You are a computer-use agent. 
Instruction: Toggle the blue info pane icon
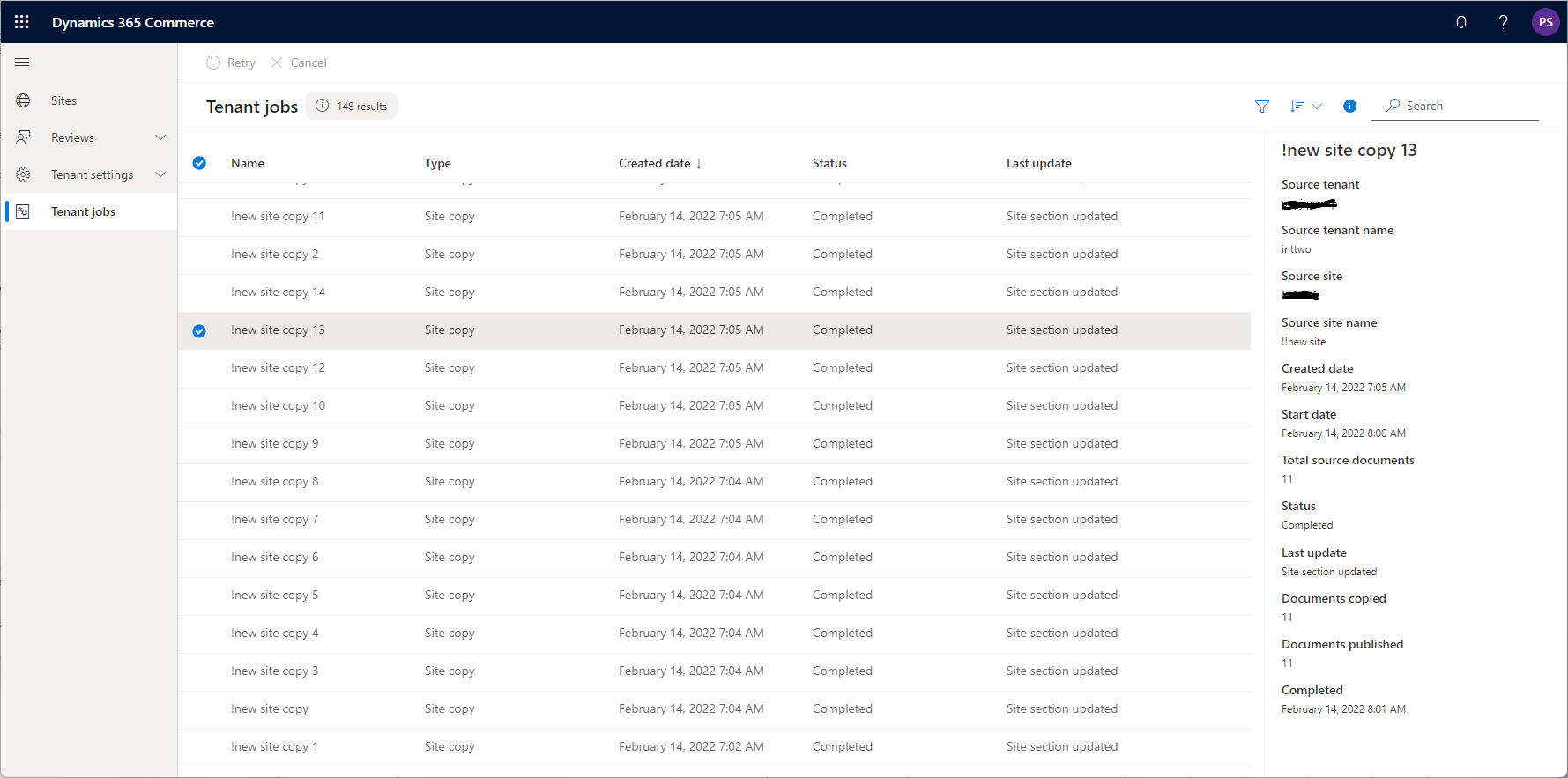click(x=1349, y=106)
